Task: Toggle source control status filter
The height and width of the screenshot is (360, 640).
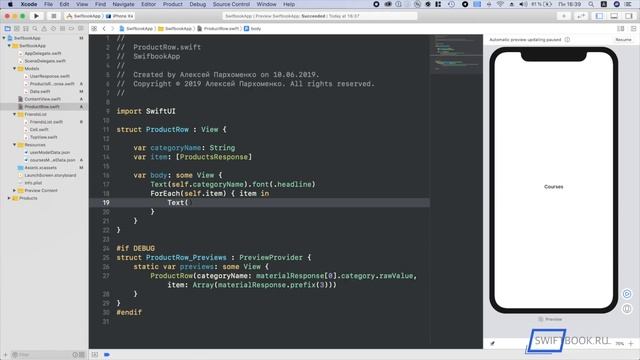Action: click(x=82, y=355)
